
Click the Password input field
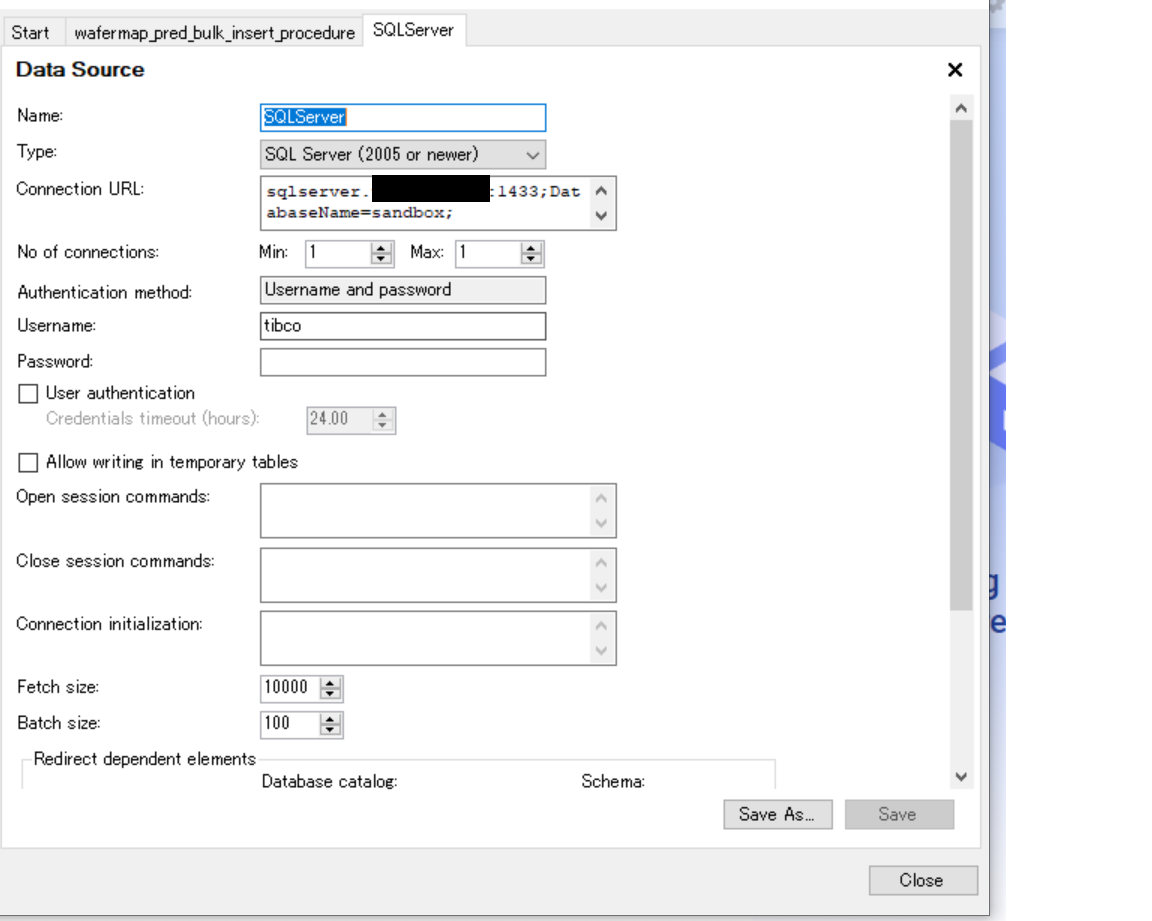coord(403,362)
